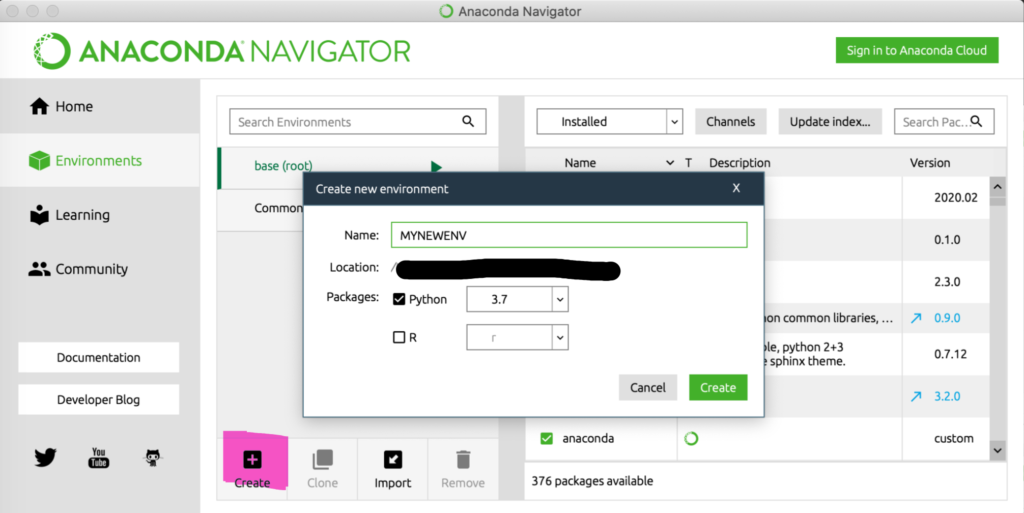Image resolution: width=1024 pixels, height=513 pixels.
Task: Import an environment file
Action: point(392,469)
